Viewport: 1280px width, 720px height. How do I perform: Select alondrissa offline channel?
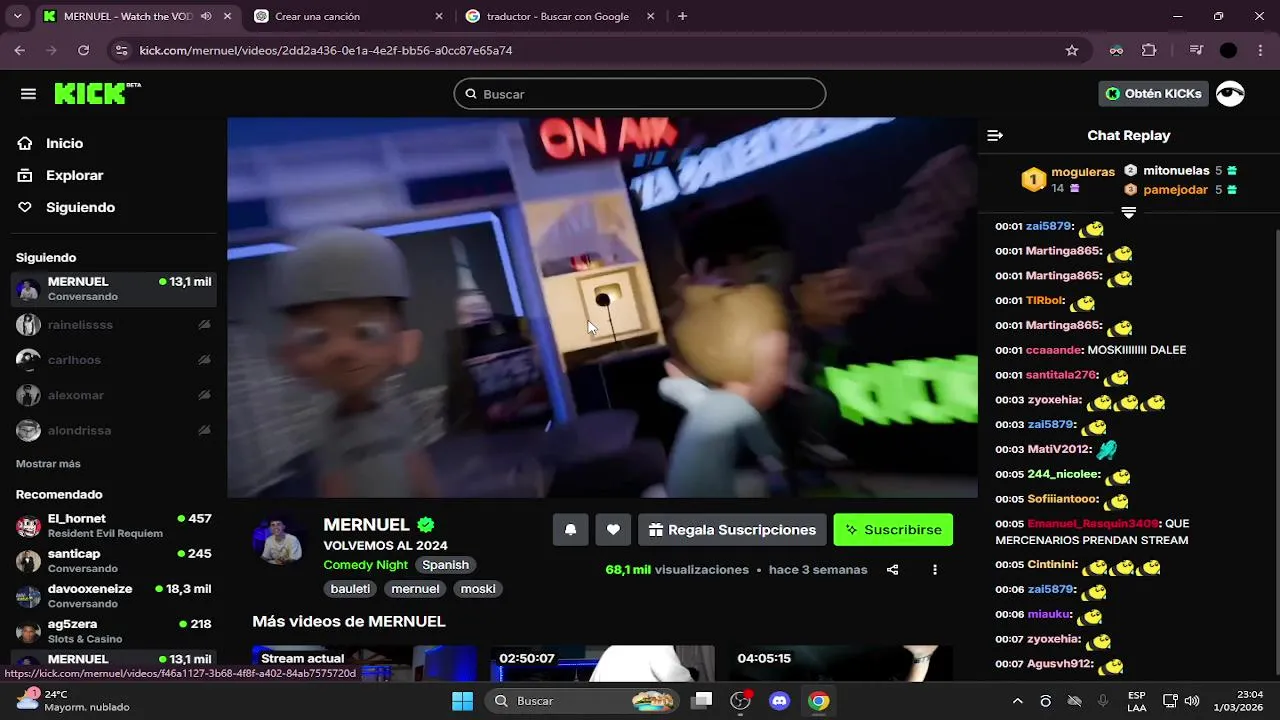tap(114, 430)
